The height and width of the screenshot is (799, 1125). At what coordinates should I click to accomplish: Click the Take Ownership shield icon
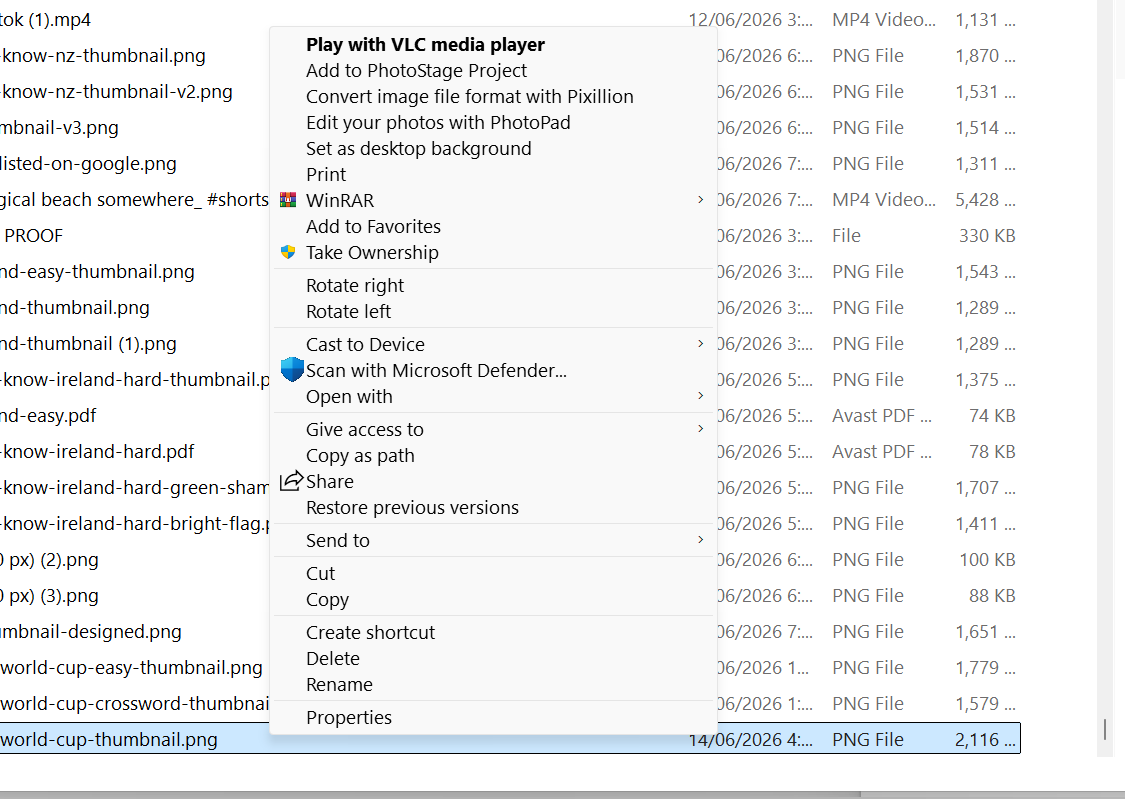288,252
